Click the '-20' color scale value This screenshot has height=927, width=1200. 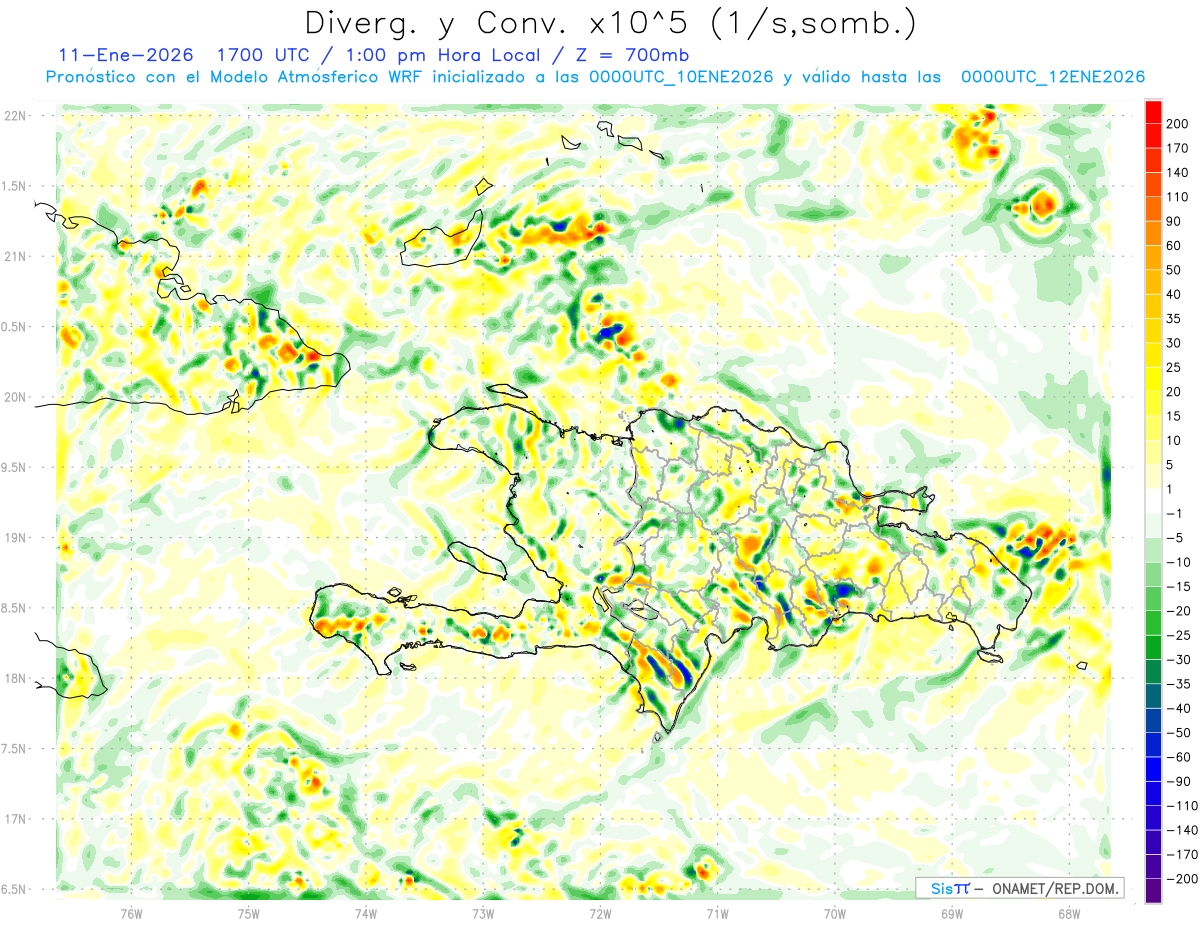1178,610
